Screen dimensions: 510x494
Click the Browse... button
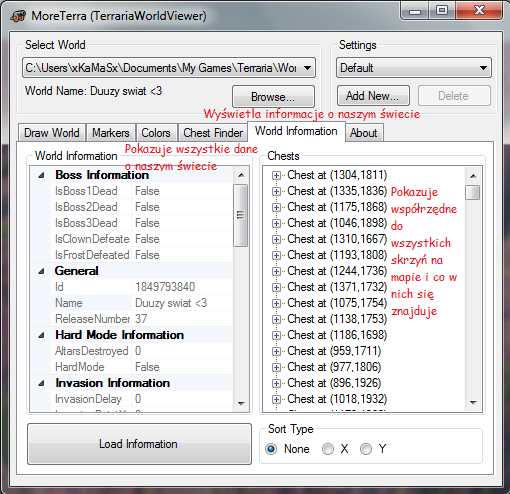pos(273,97)
